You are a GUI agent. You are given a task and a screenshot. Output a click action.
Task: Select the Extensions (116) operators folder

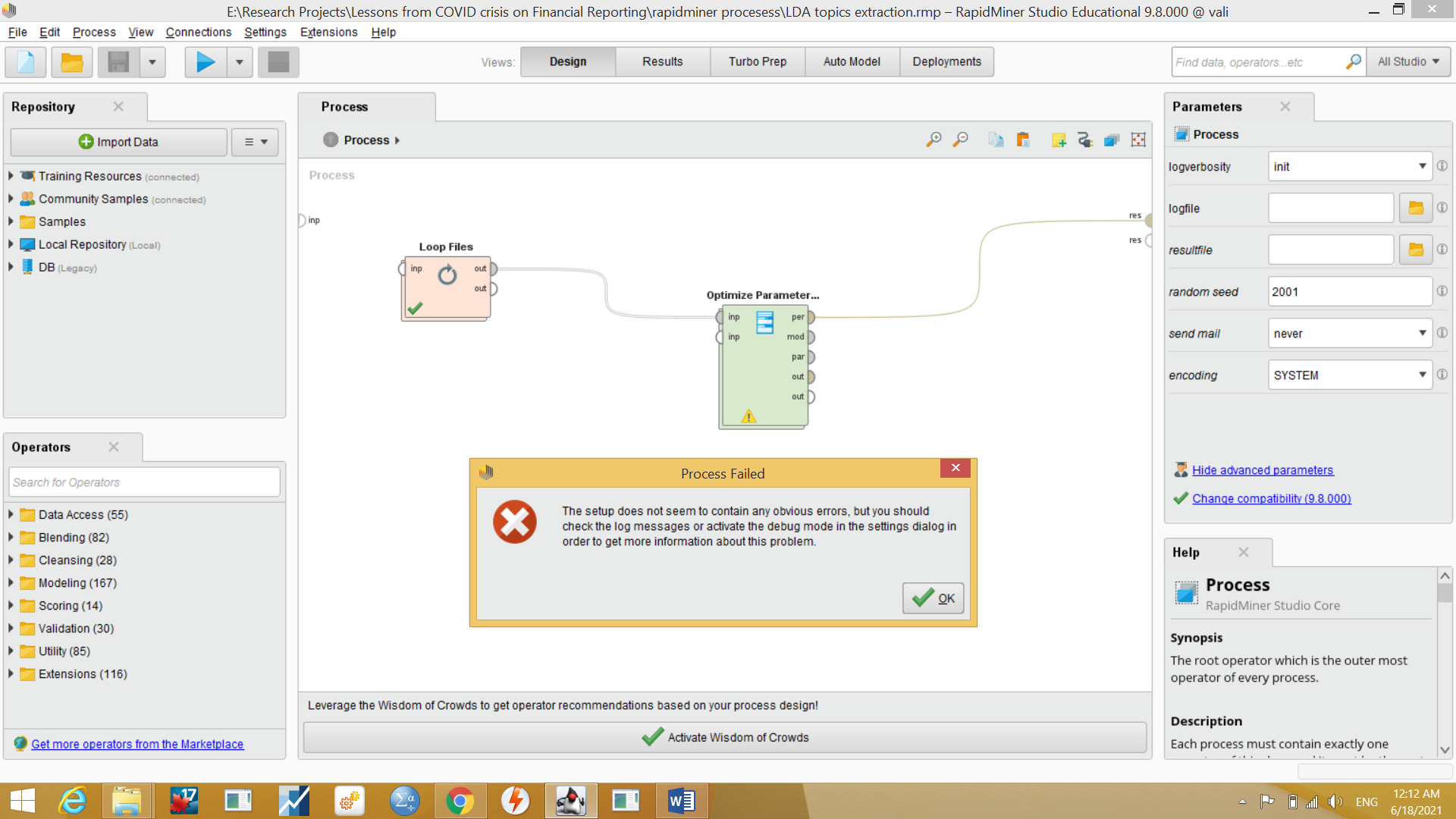(83, 673)
